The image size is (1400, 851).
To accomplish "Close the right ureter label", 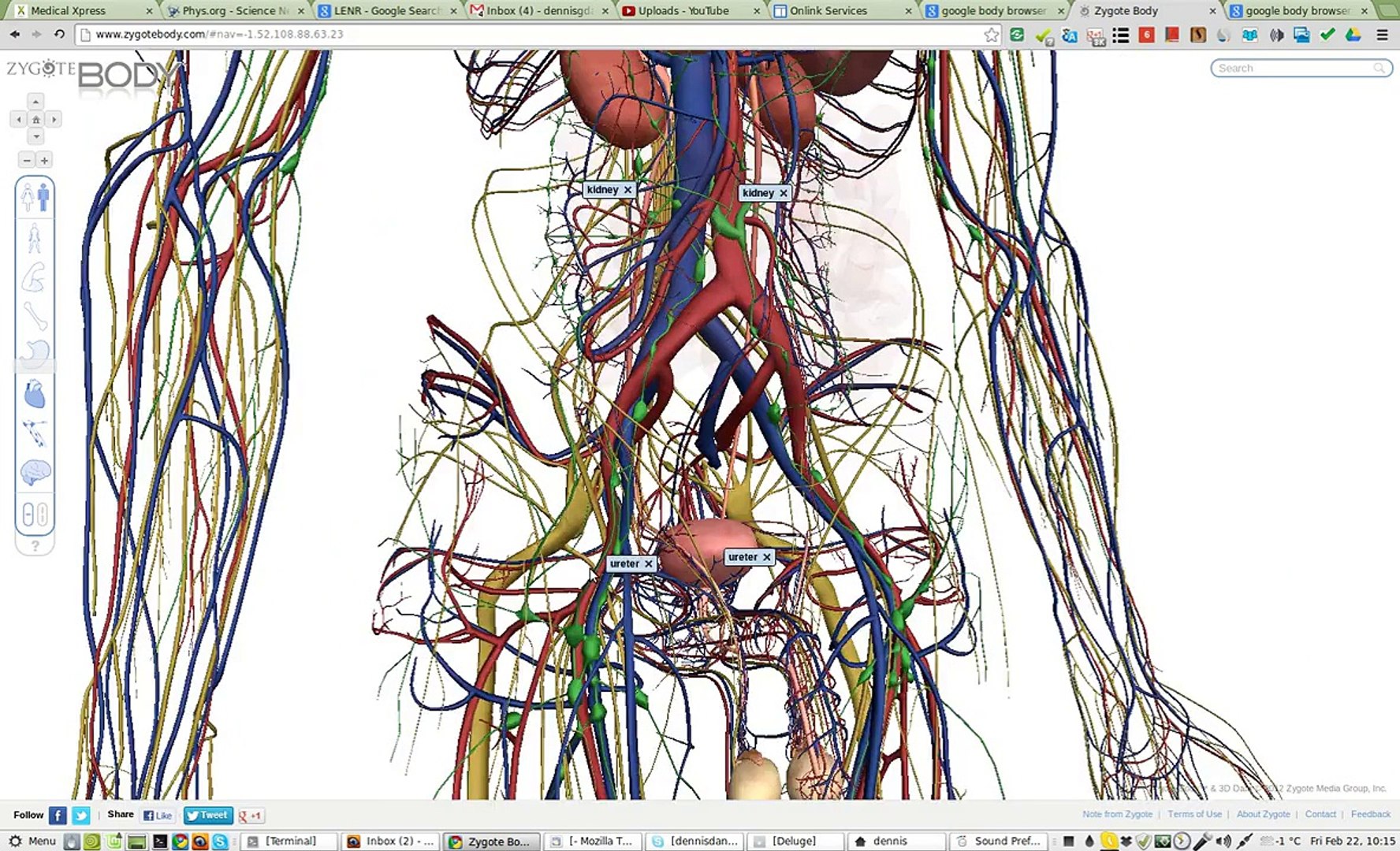I will [766, 557].
